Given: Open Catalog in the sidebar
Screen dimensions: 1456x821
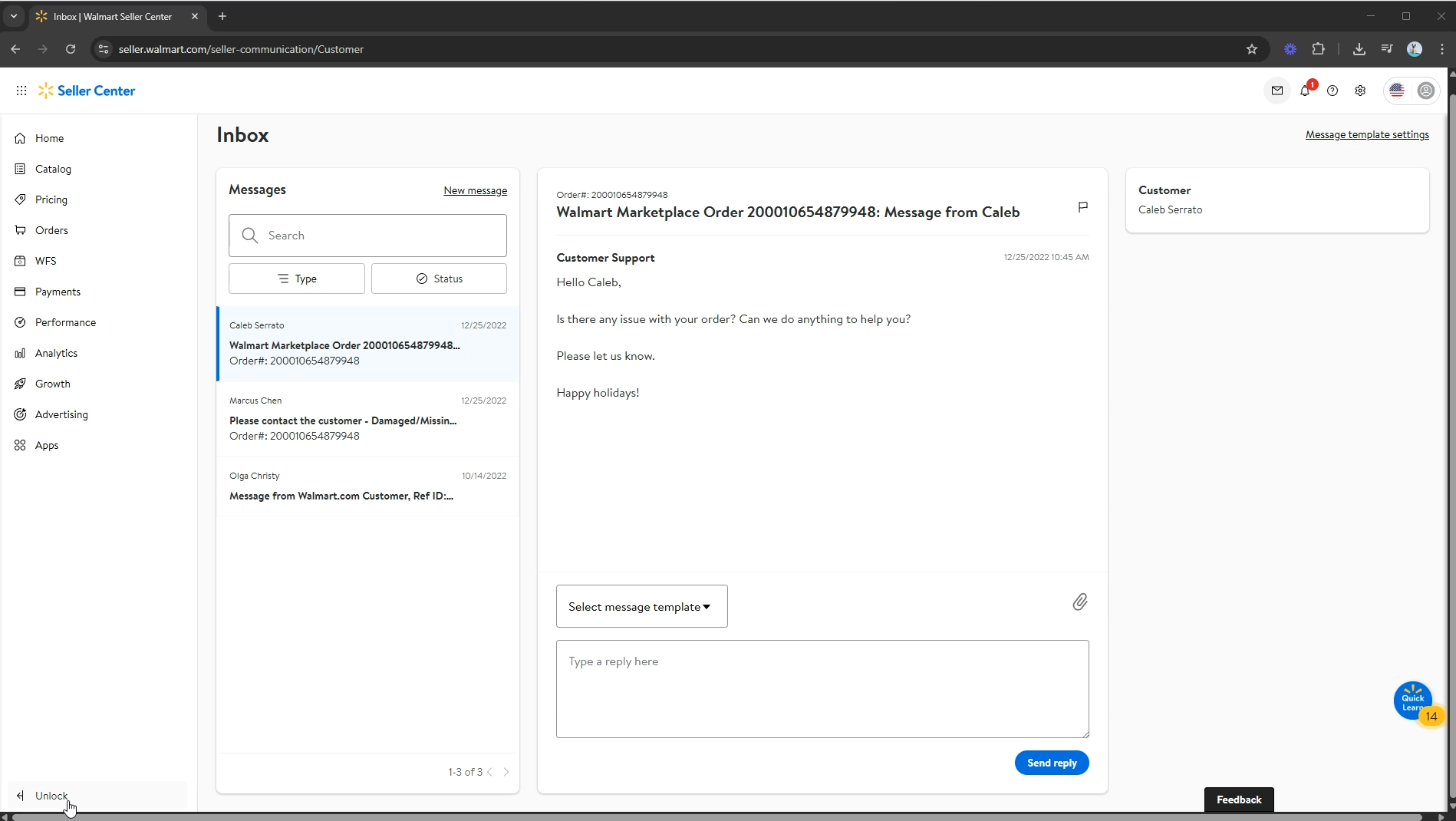Looking at the screenshot, I should pyautogui.click(x=53, y=169).
